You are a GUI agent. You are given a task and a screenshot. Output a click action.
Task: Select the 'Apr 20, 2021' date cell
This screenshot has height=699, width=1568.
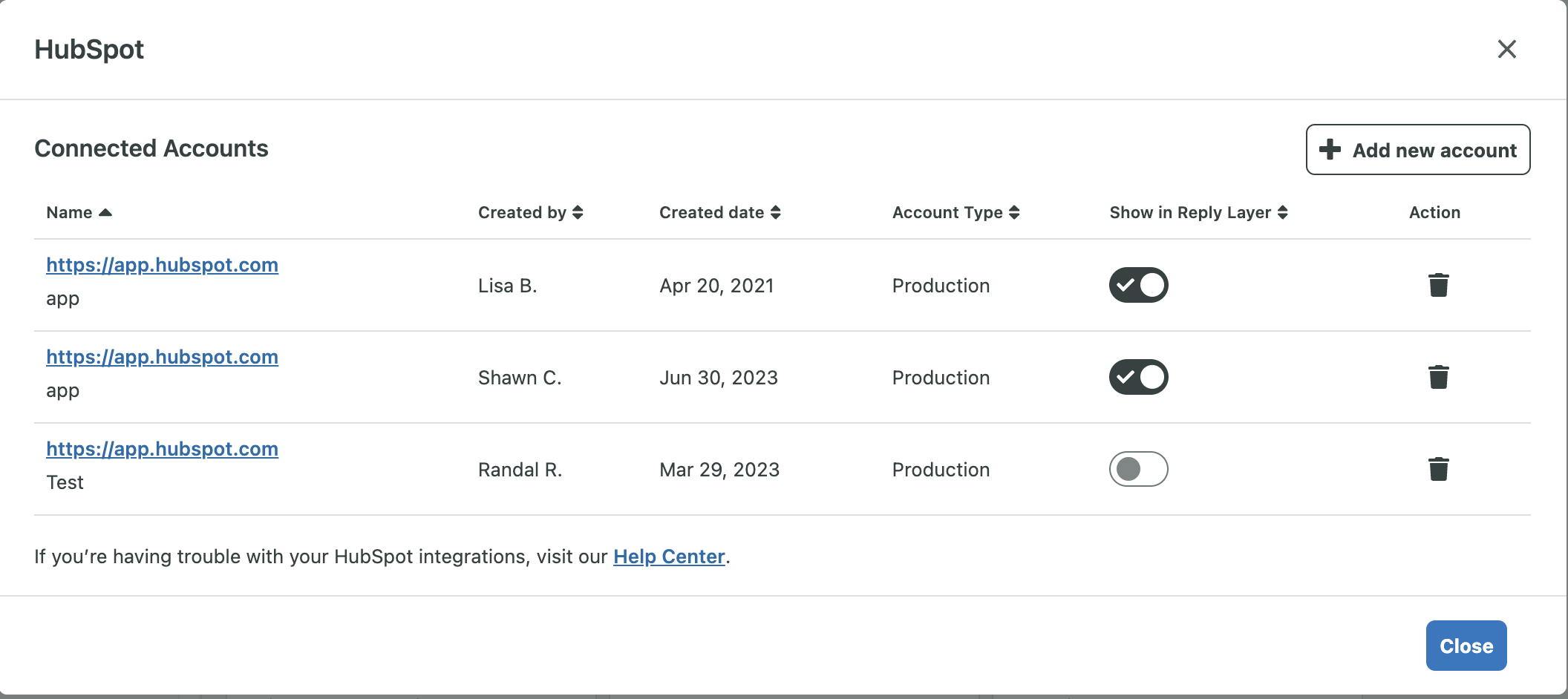pos(716,286)
